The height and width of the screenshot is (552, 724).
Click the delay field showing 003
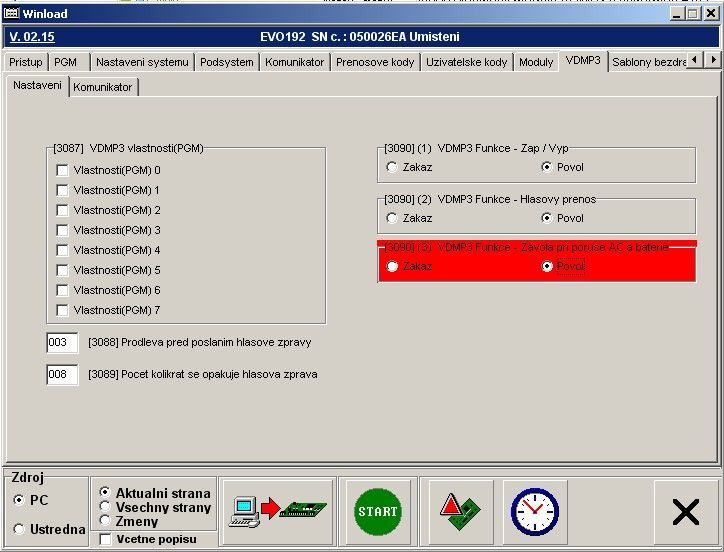click(61, 343)
